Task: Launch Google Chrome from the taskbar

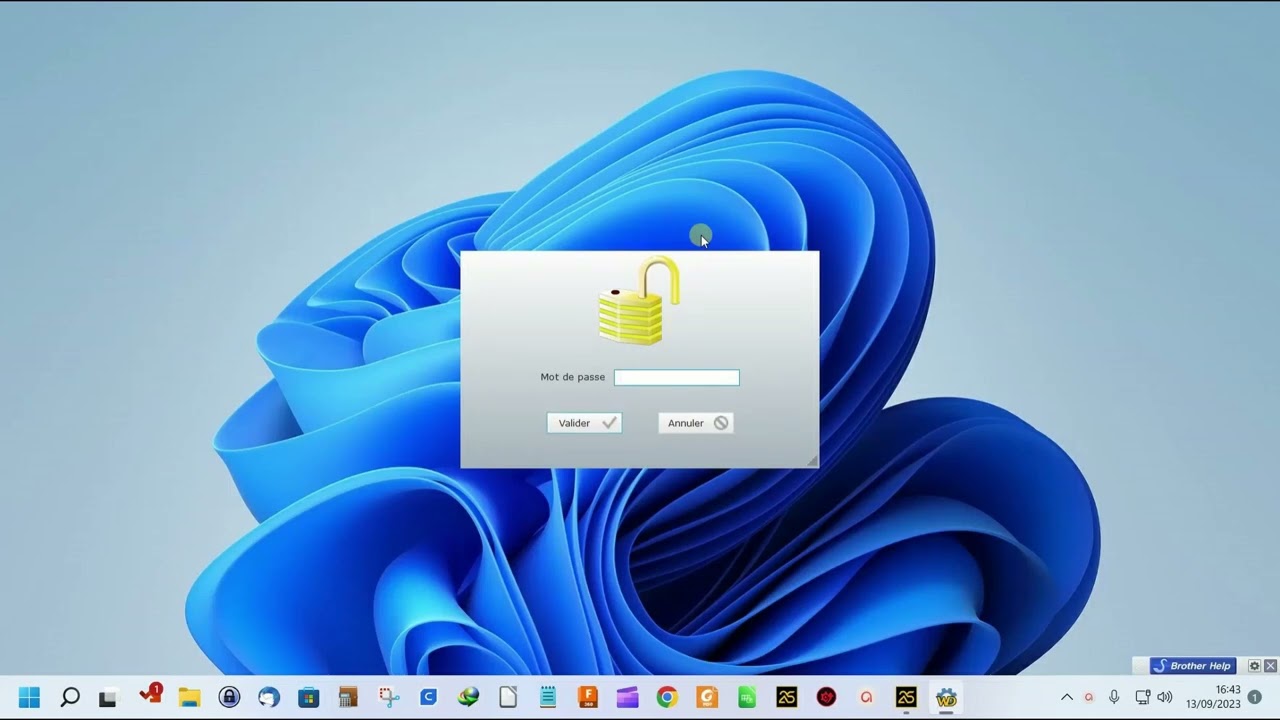Action: click(x=667, y=697)
